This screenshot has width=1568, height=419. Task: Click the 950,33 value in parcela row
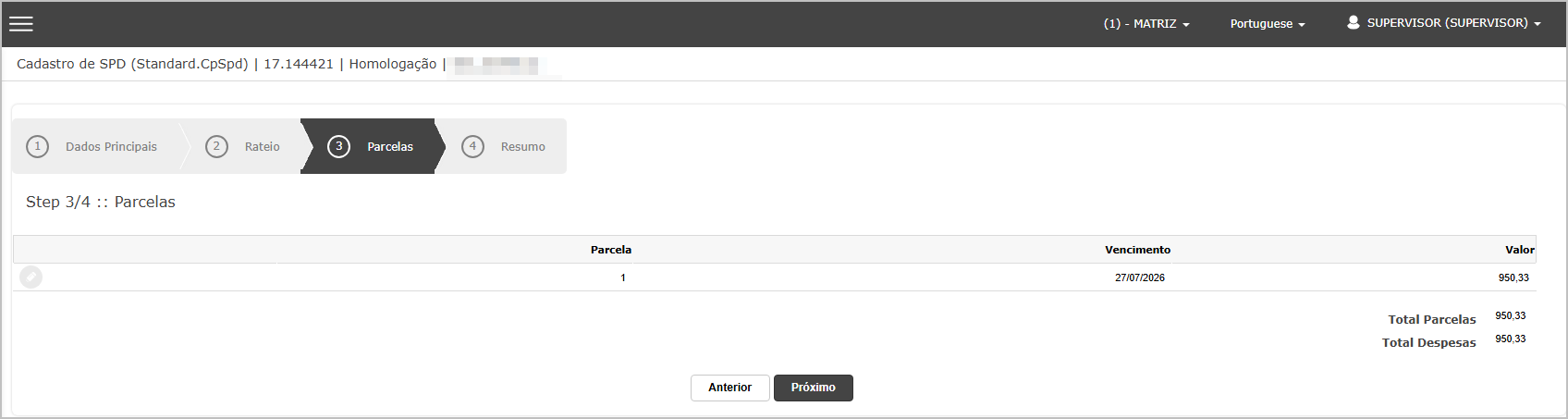pyautogui.click(x=1513, y=277)
